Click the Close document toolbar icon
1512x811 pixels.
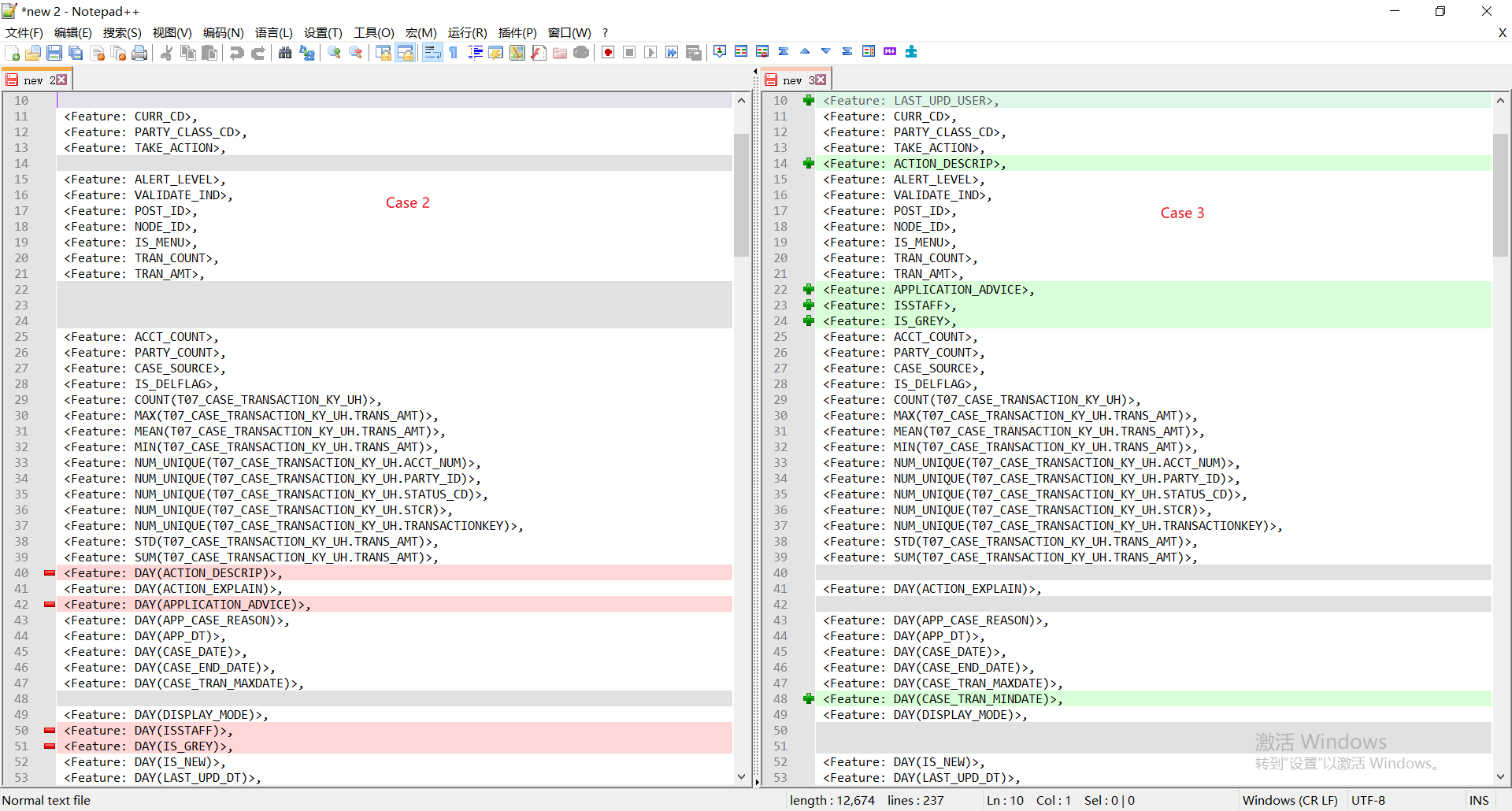(x=98, y=53)
